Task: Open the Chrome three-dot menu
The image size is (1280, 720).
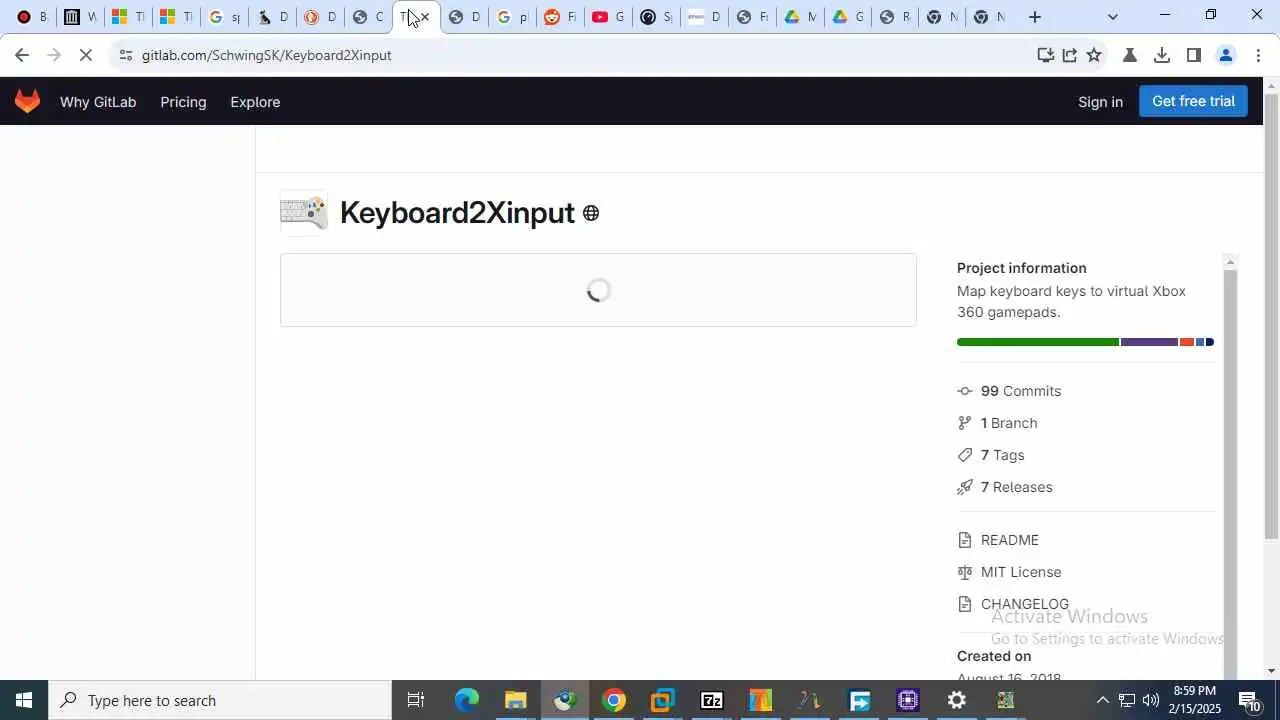Action: point(1259,55)
